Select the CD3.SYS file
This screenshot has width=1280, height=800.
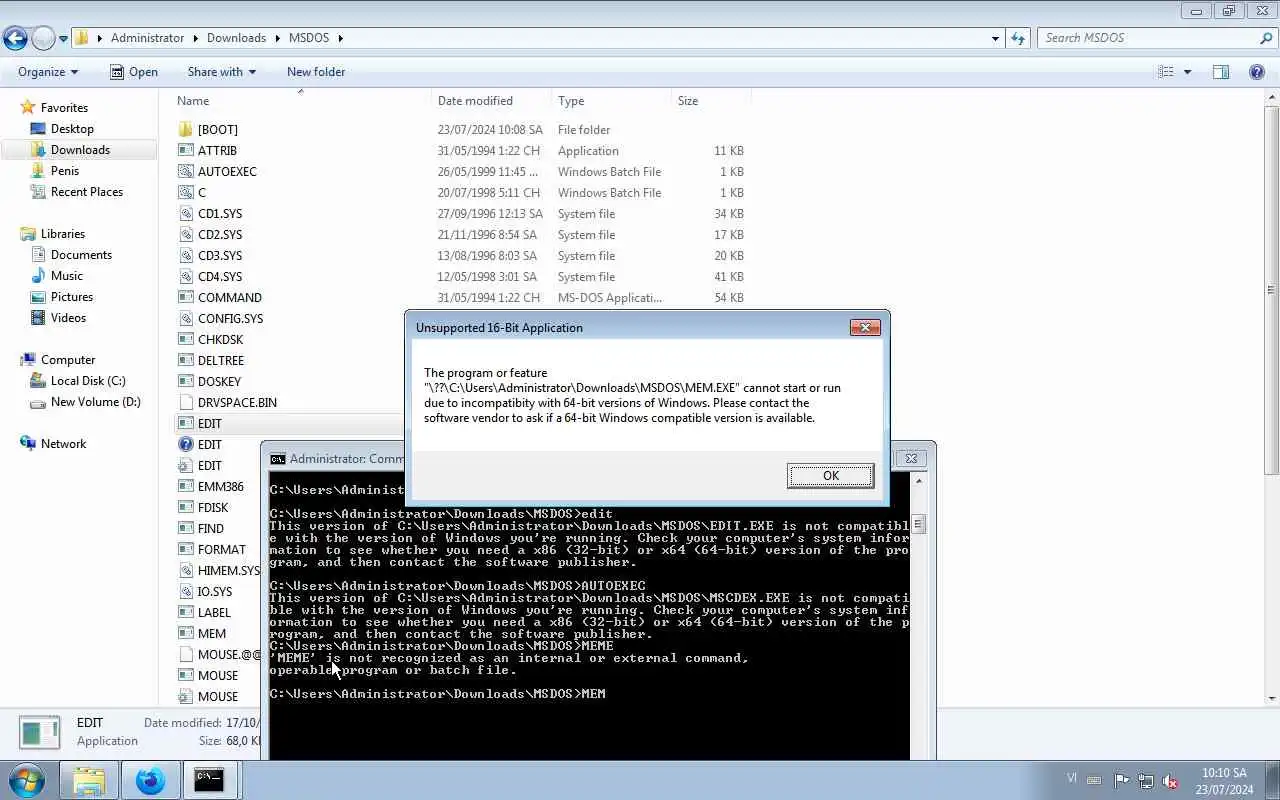(x=219, y=256)
